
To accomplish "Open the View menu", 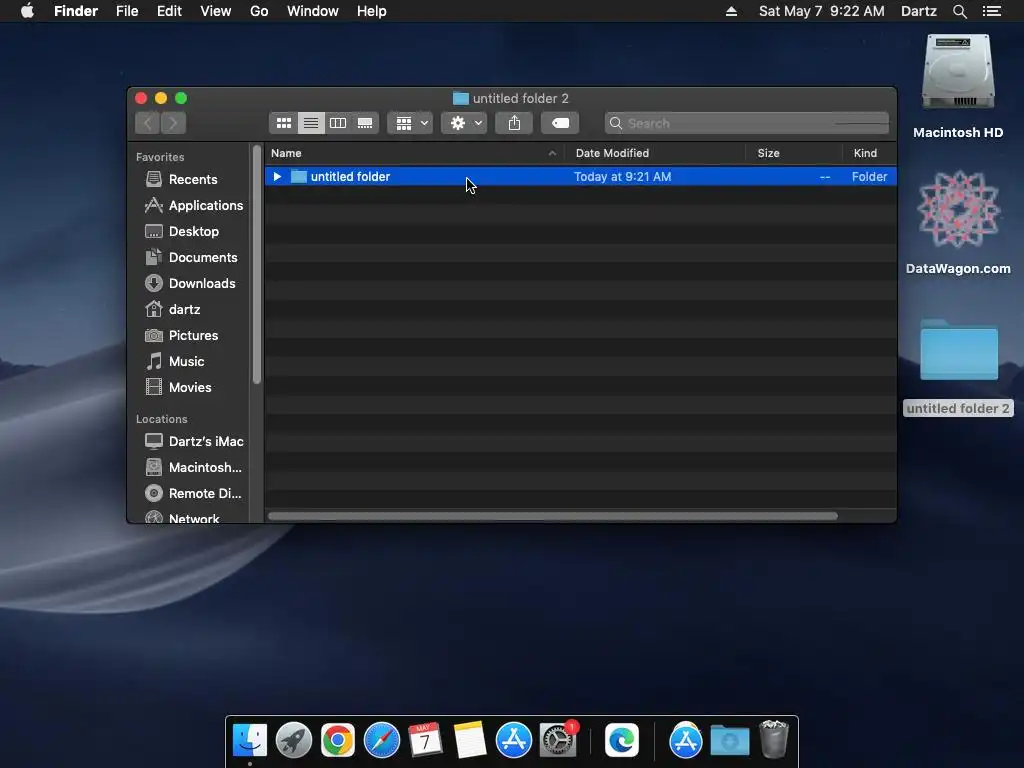I will (x=216, y=11).
